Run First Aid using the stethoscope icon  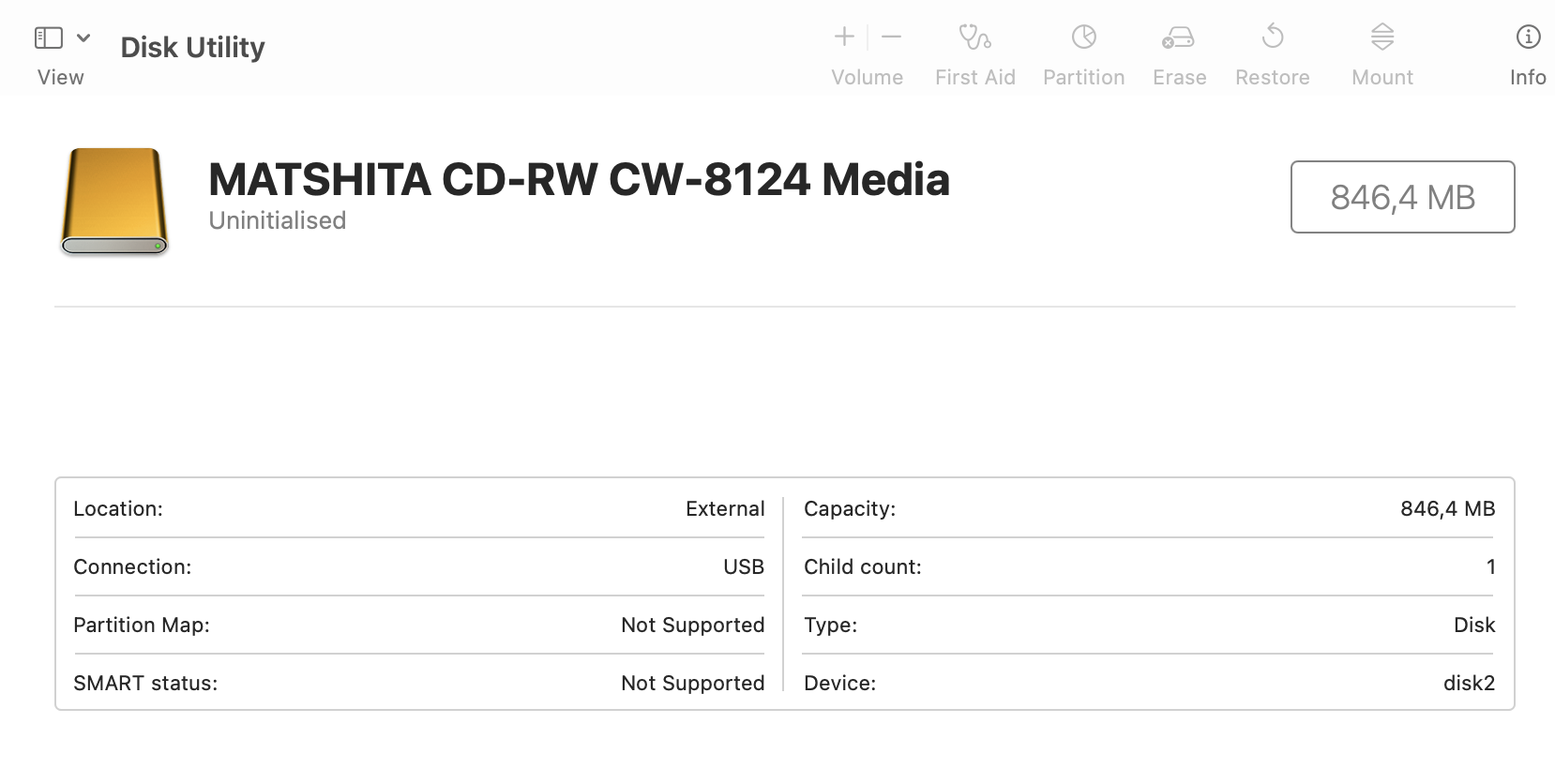tap(974, 37)
